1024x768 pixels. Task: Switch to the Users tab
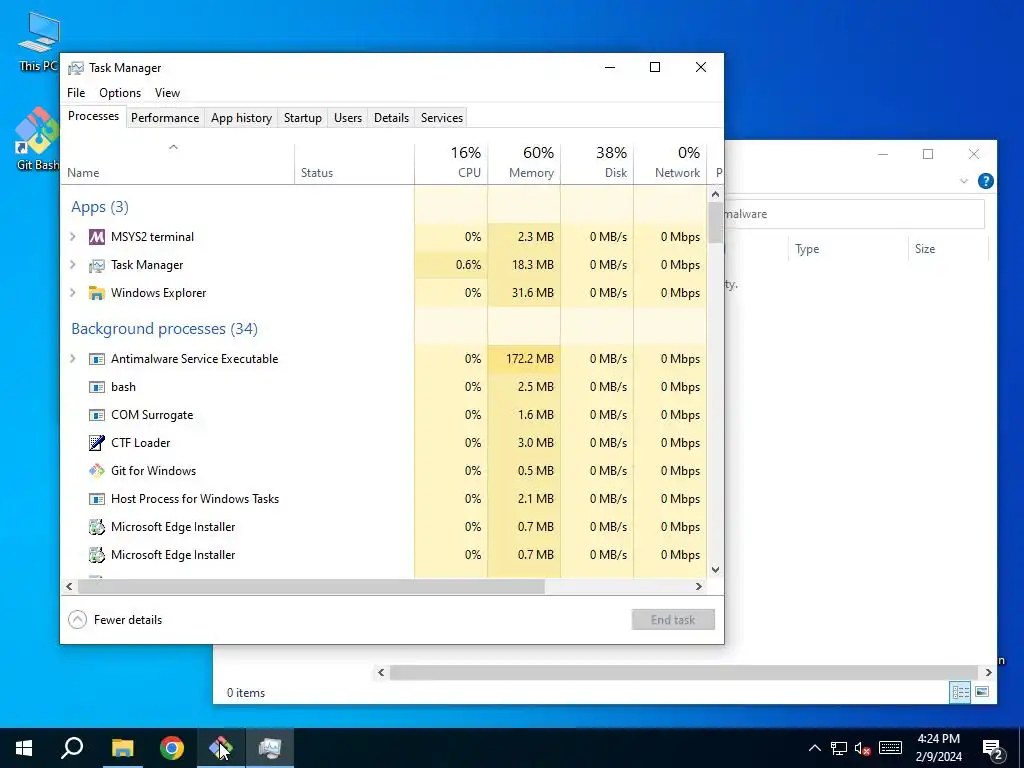(348, 118)
